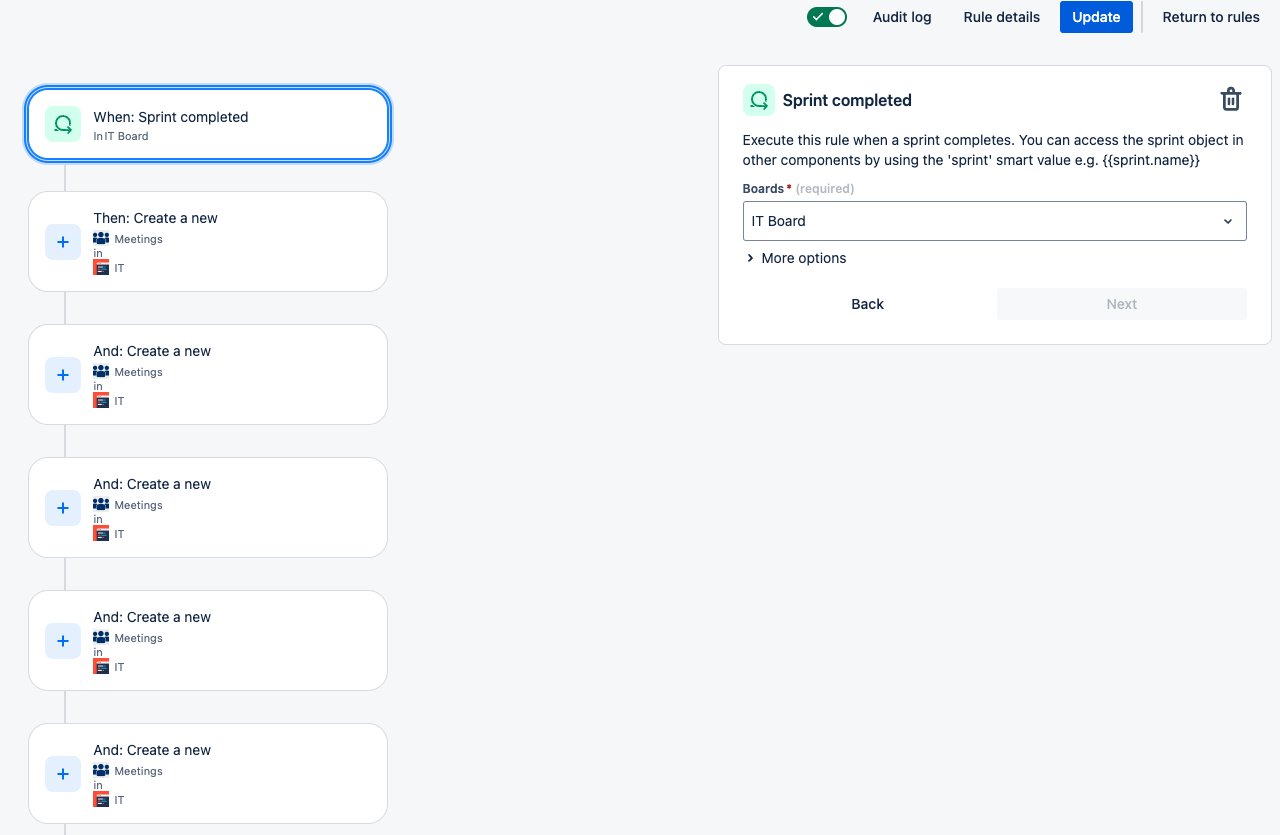Screen dimensions: 1280x835
Task: Open Rule details
Action: pyautogui.click(x=1001, y=17)
